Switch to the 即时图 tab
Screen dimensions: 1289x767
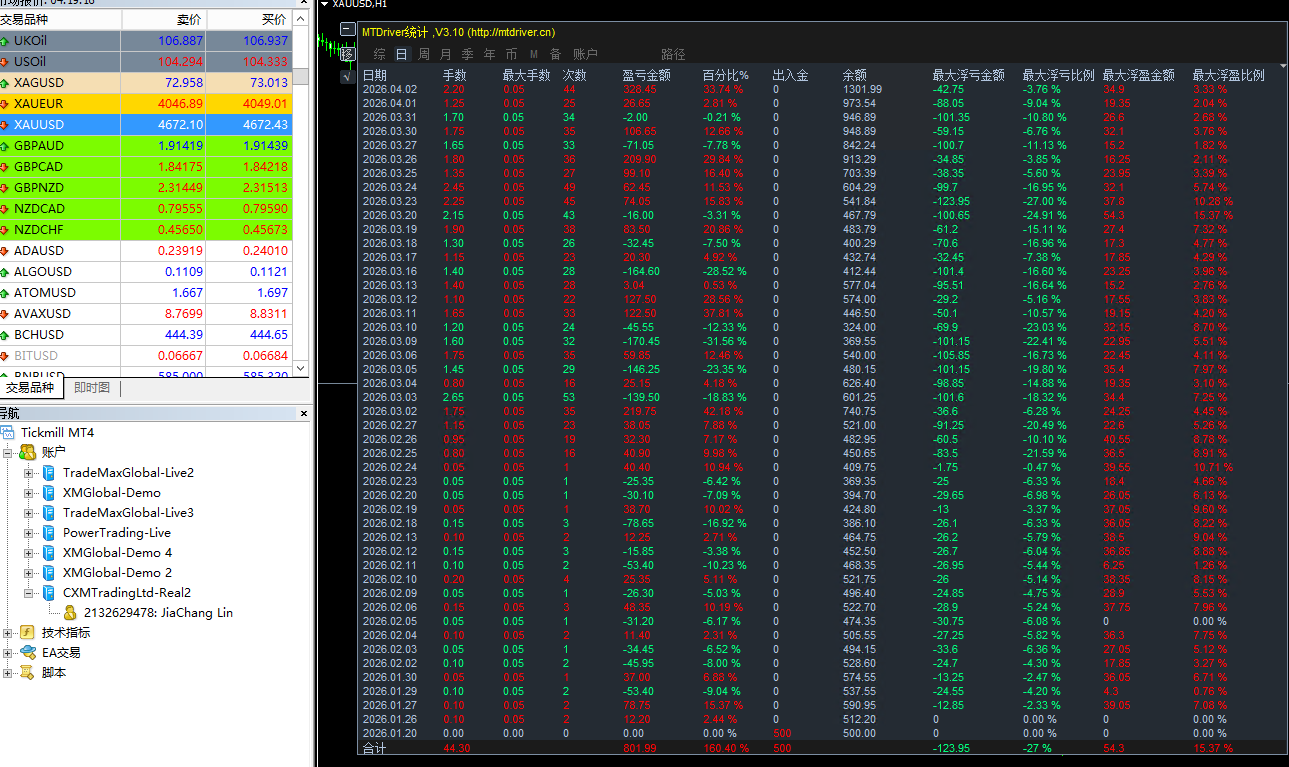click(92, 388)
